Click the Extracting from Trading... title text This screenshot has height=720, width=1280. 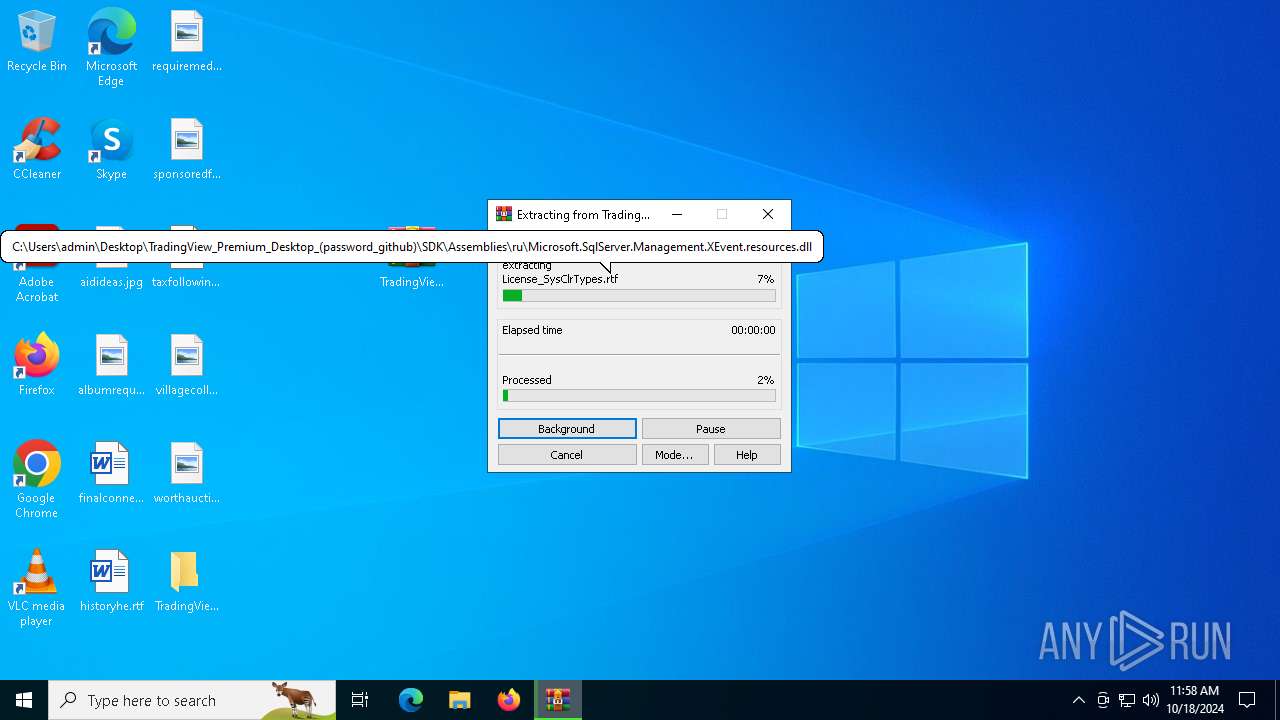(x=583, y=214)
